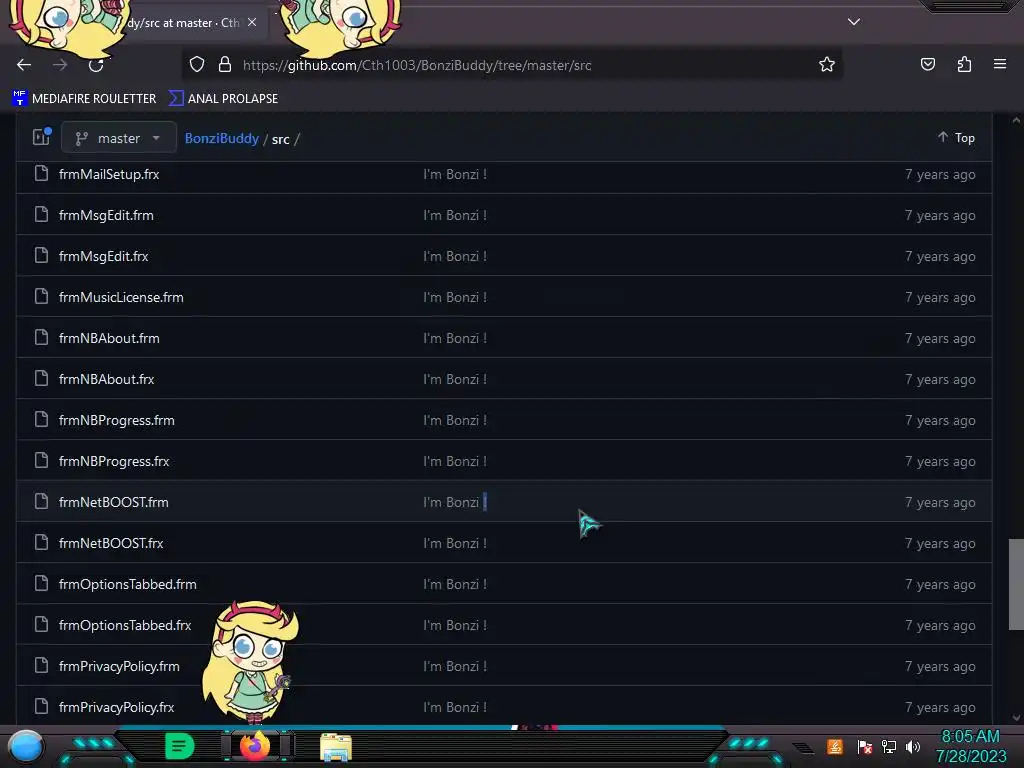Click the scrollbar up arrow
Screen dimensions: 1024x768
click(x=1016, y=120)
